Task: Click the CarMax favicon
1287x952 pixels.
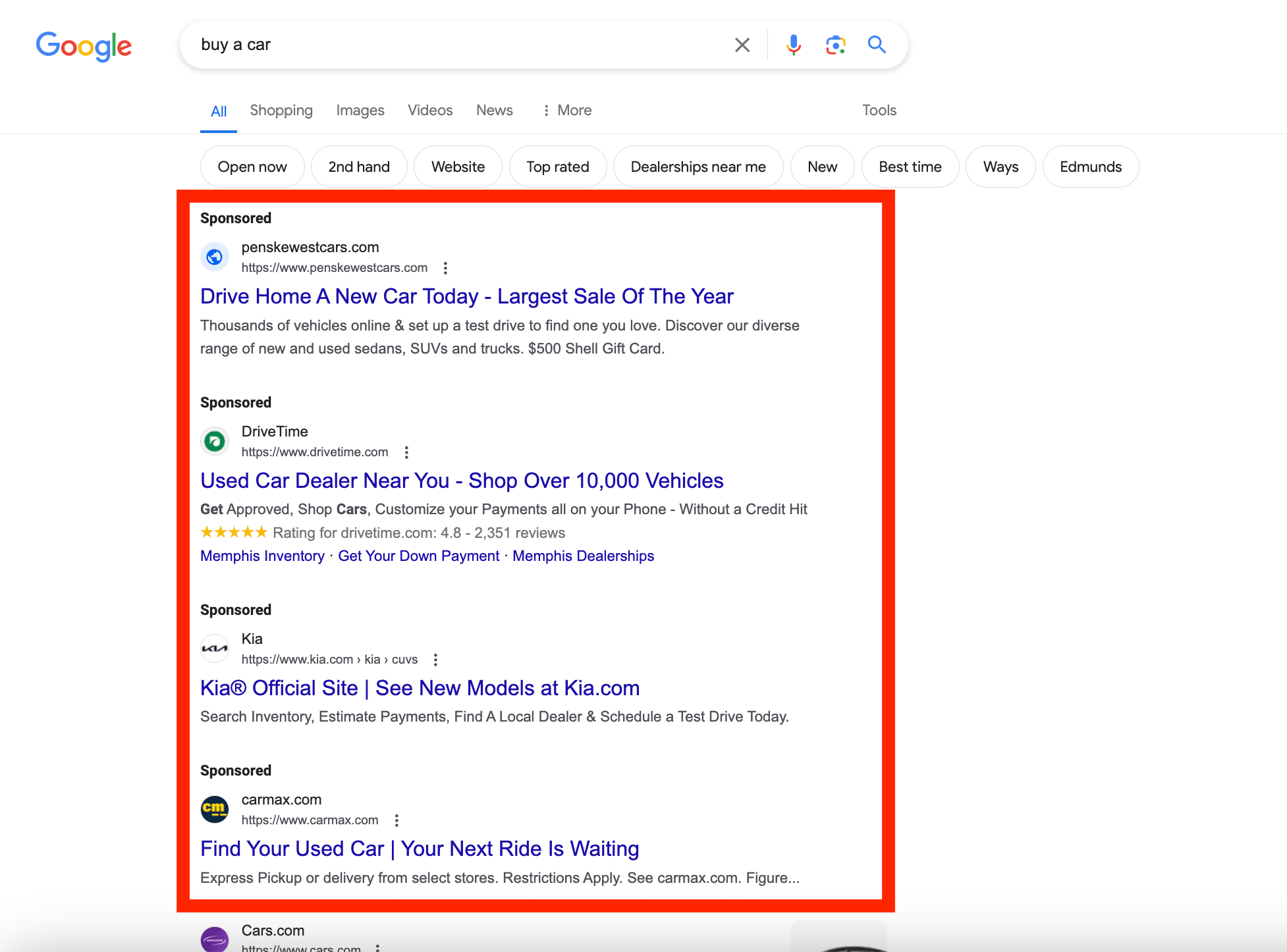Action: 215,809
